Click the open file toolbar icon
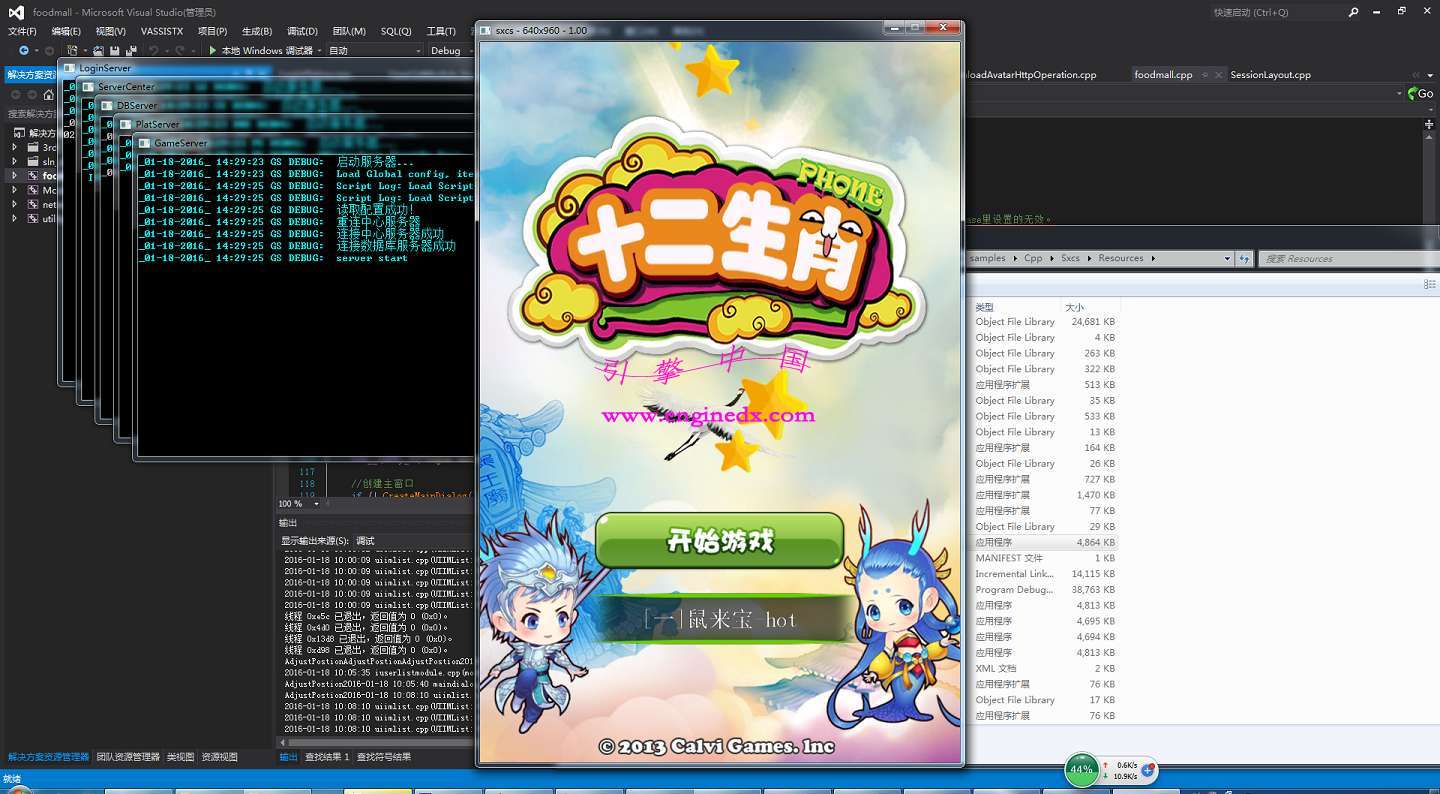 point(99,50)
